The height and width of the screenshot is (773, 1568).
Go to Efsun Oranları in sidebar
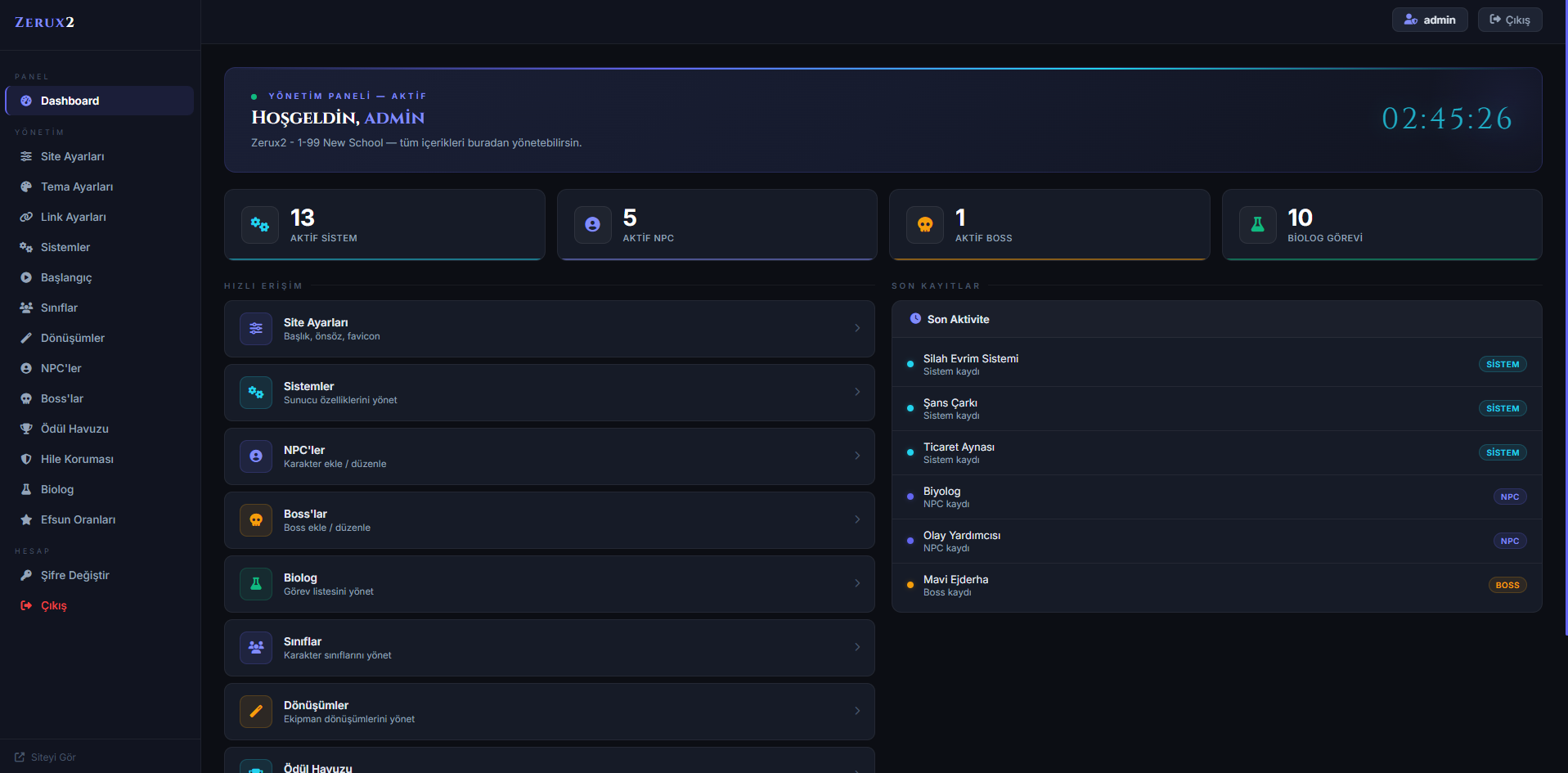click(x=78, y=519)
